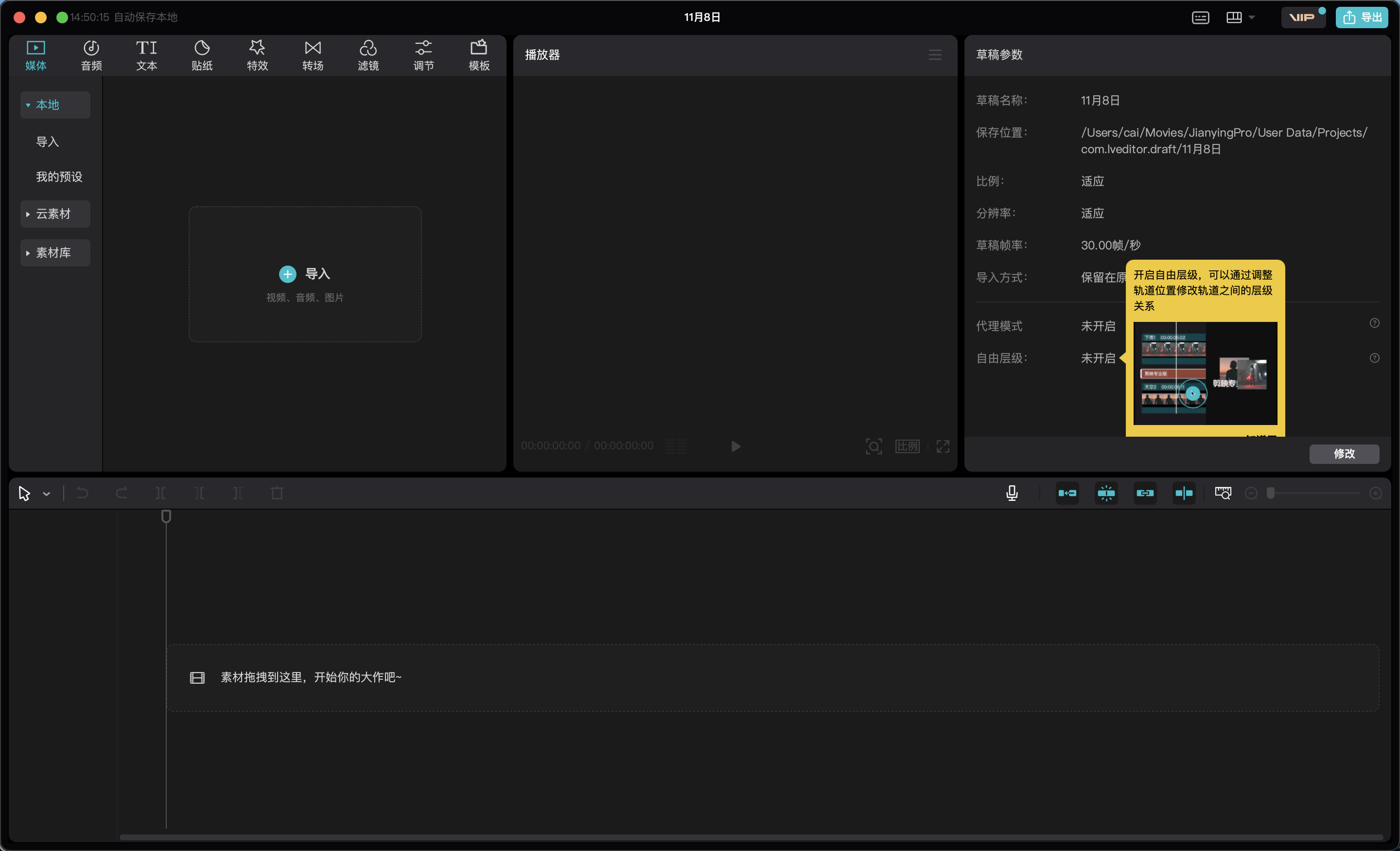Open 我的预设 my presets

click(59, 177)
